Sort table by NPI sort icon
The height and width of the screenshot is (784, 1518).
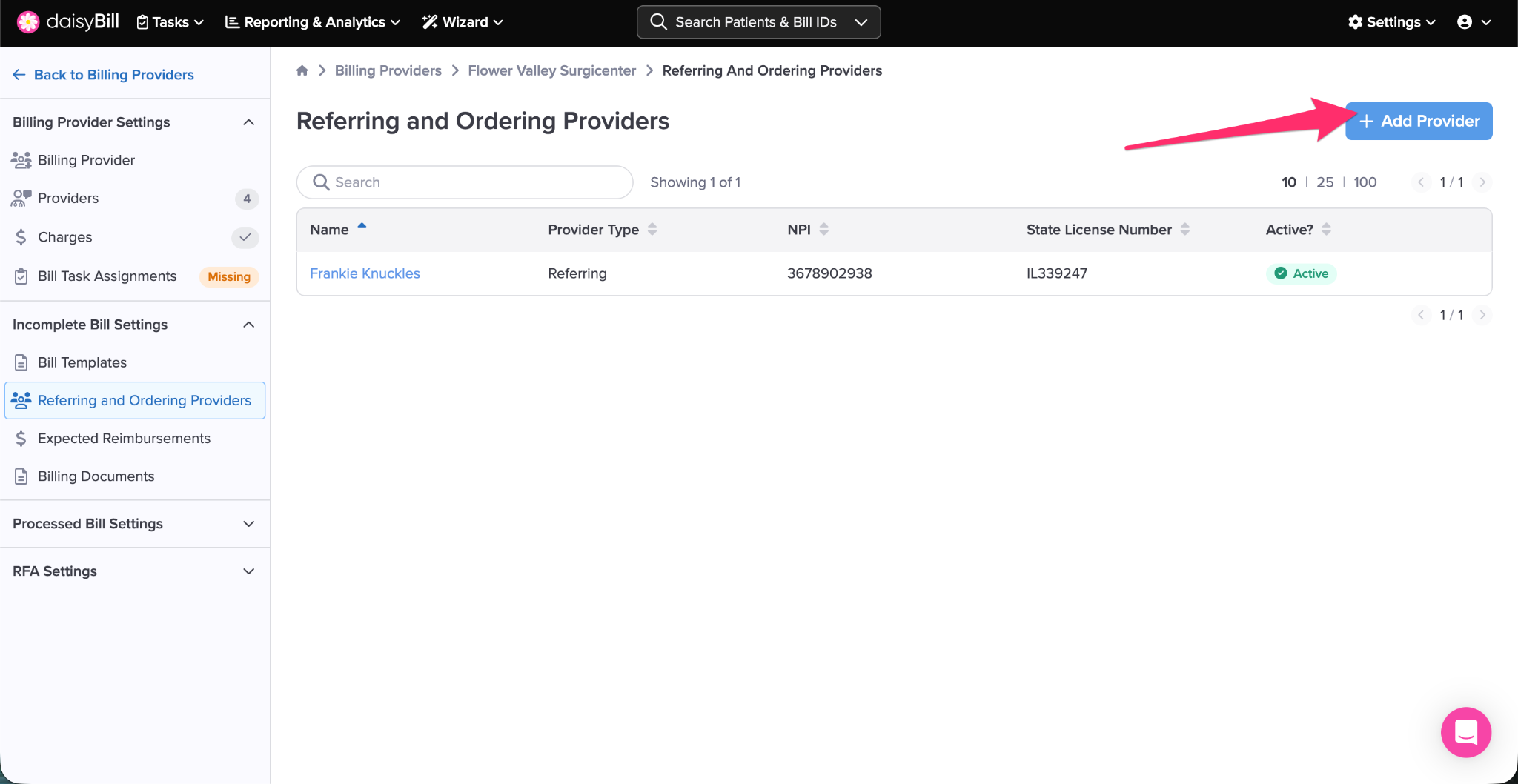pos(823,230)
